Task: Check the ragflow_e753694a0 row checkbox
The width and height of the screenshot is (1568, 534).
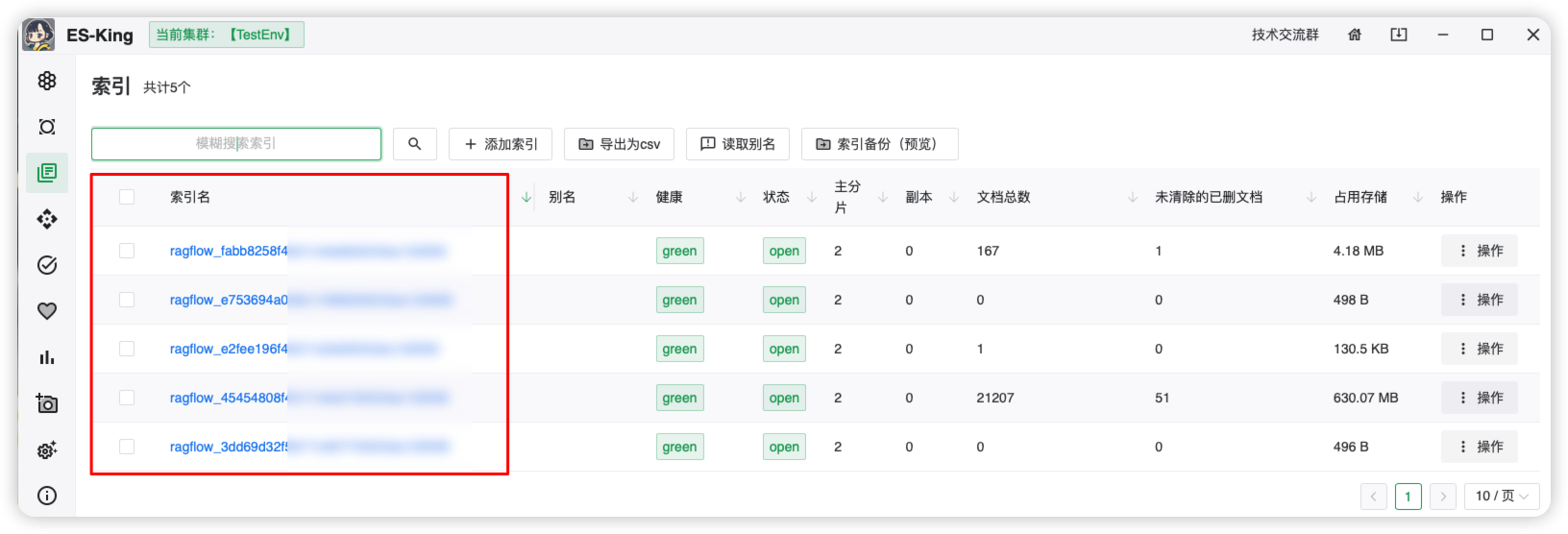Action: point(127,300)
